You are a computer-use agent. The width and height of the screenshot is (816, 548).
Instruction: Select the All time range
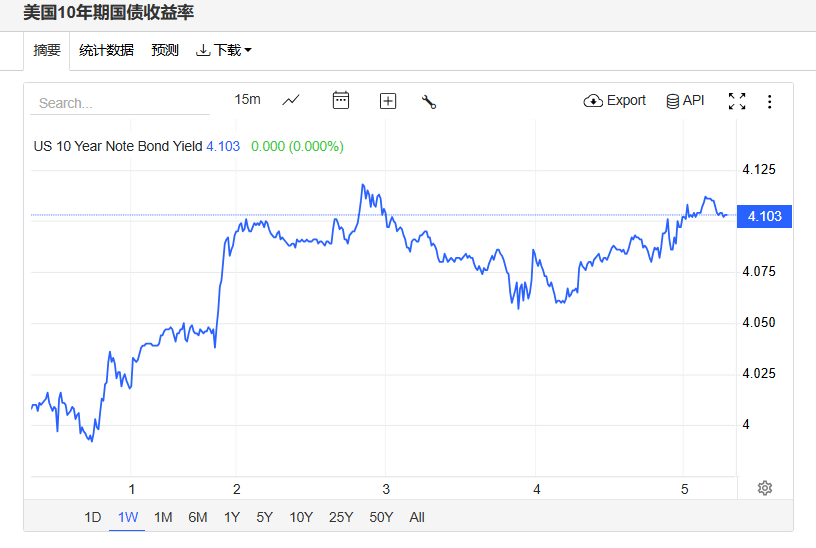point(417,517)
